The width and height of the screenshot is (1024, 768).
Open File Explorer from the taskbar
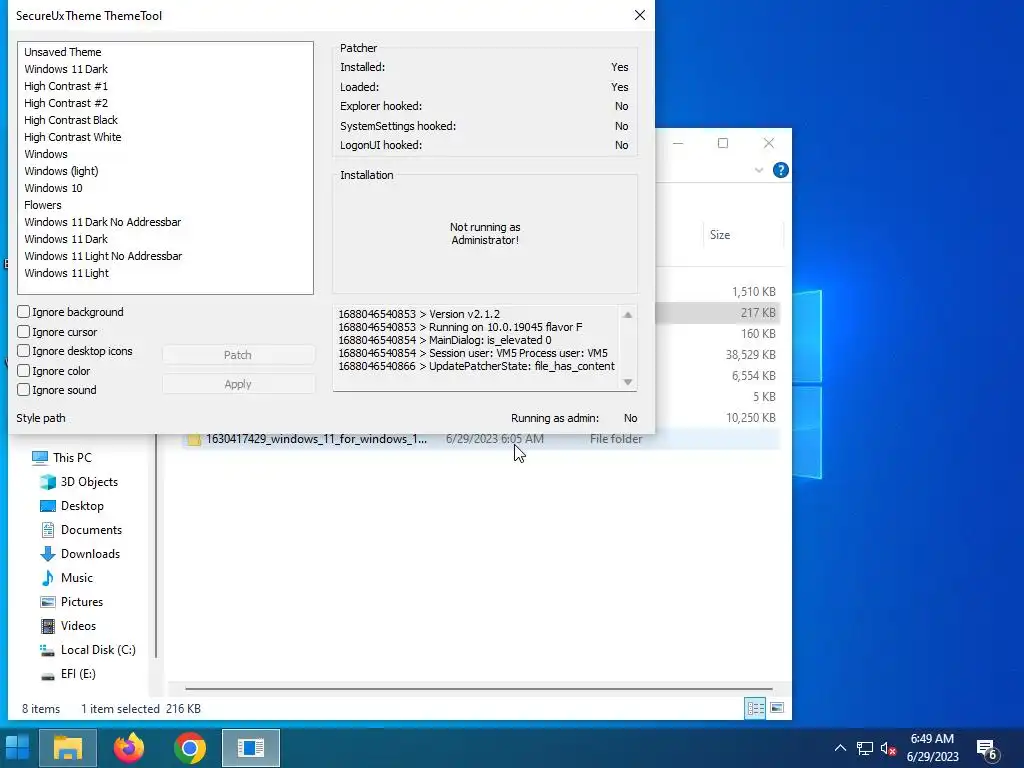[x=67, y=748]
